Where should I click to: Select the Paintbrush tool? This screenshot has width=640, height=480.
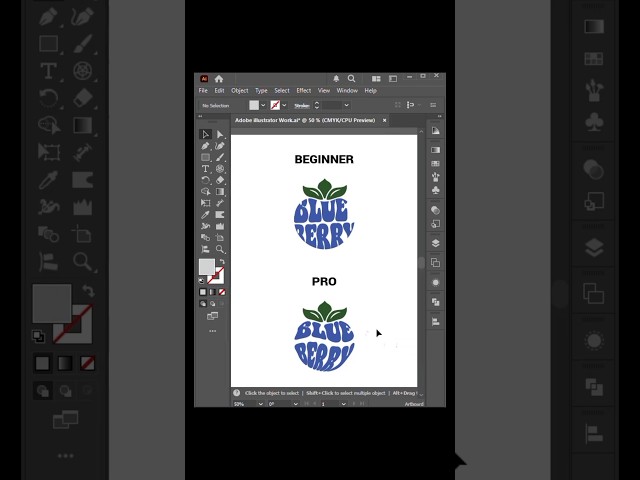[220, 157]
